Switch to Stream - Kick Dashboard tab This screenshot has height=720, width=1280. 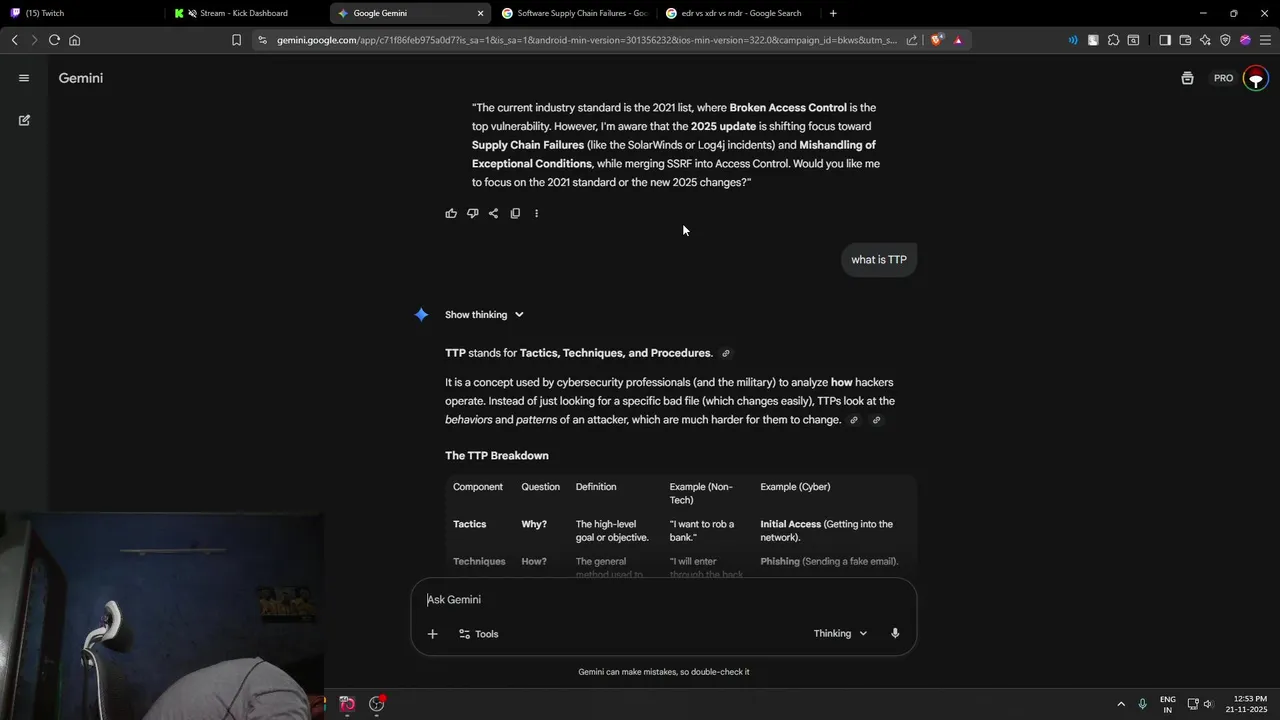pyautogui.click(x=244, y=13)
